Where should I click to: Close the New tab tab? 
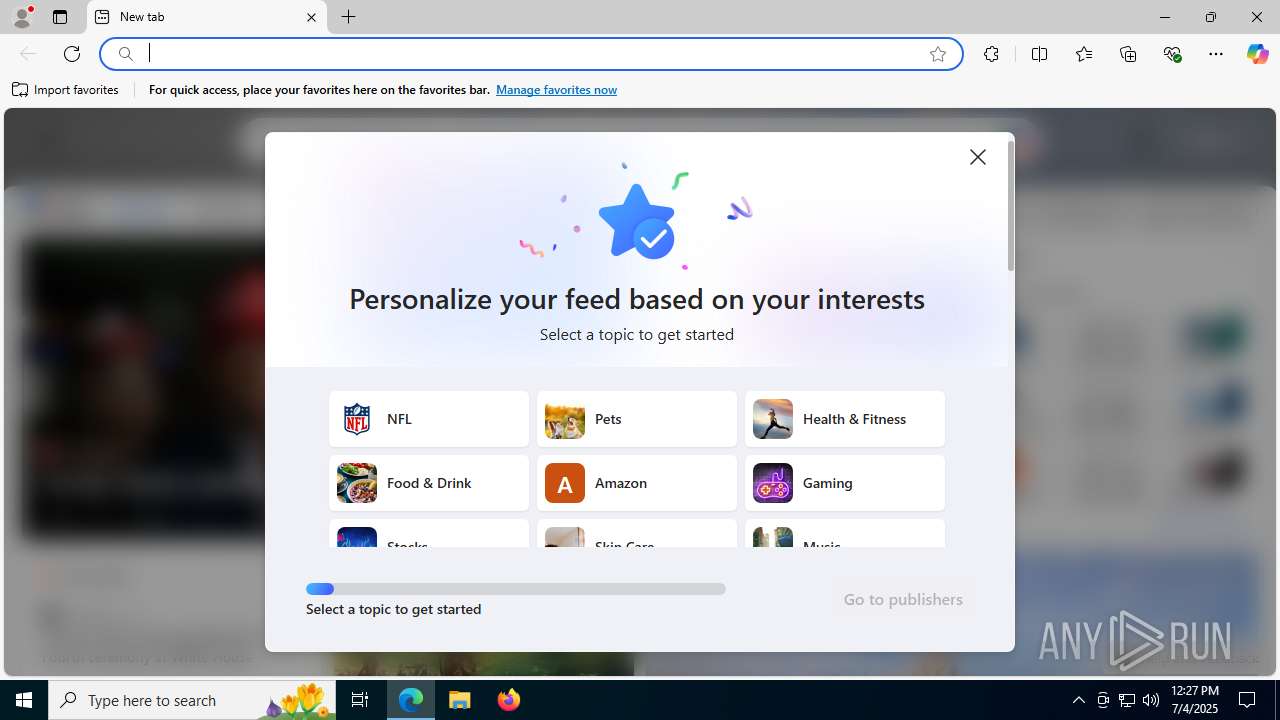coord(311,17)
